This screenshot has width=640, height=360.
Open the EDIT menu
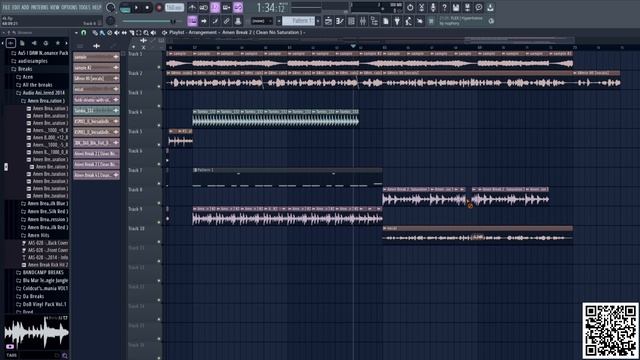[16, 7]
